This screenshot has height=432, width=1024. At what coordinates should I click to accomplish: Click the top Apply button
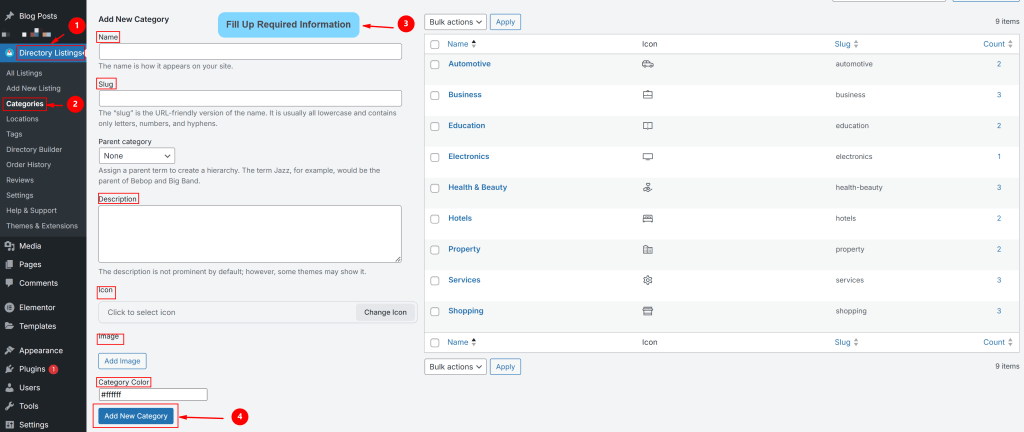505,22
